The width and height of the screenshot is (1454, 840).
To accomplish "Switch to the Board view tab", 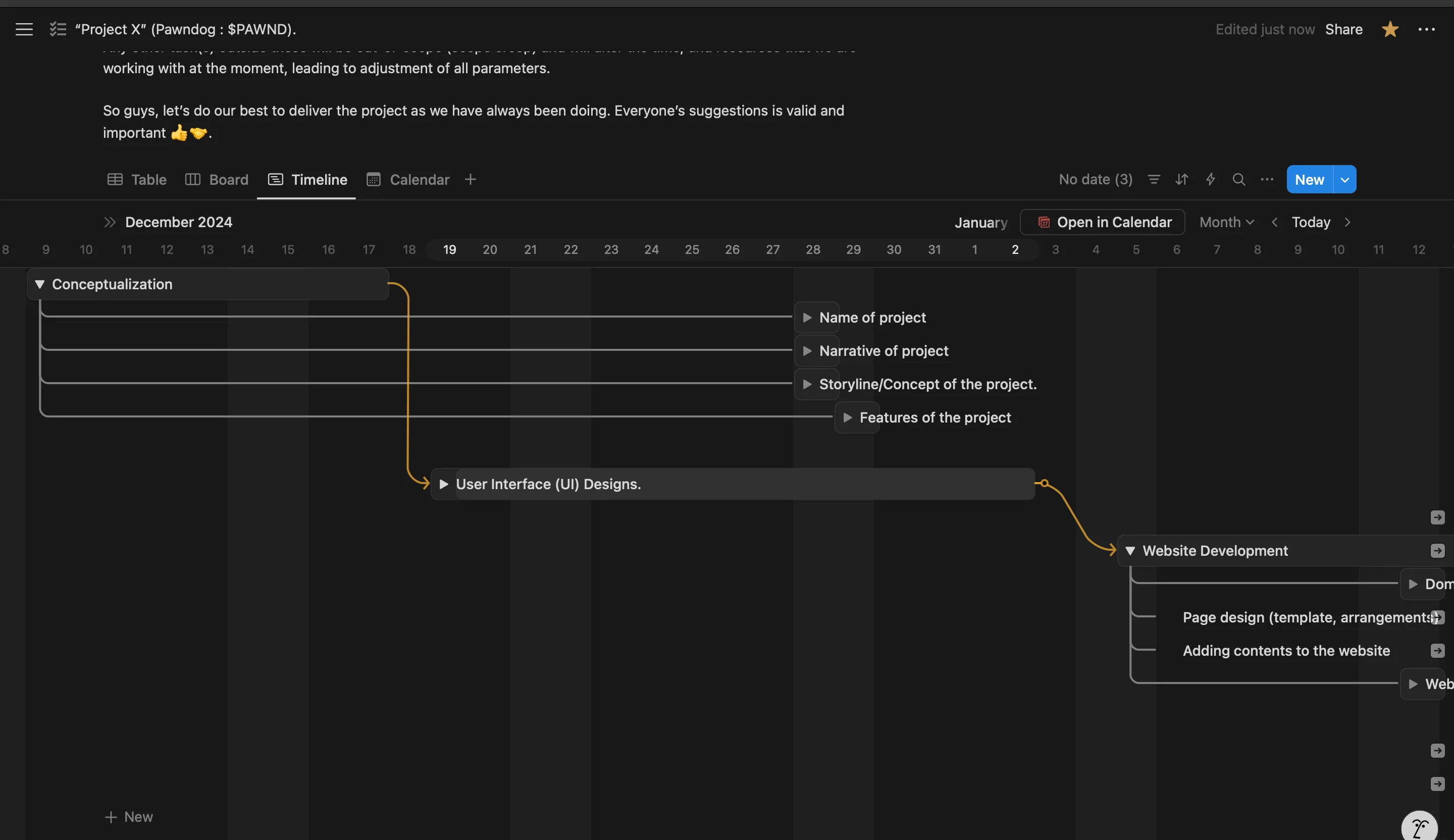I will coord(217,179).
